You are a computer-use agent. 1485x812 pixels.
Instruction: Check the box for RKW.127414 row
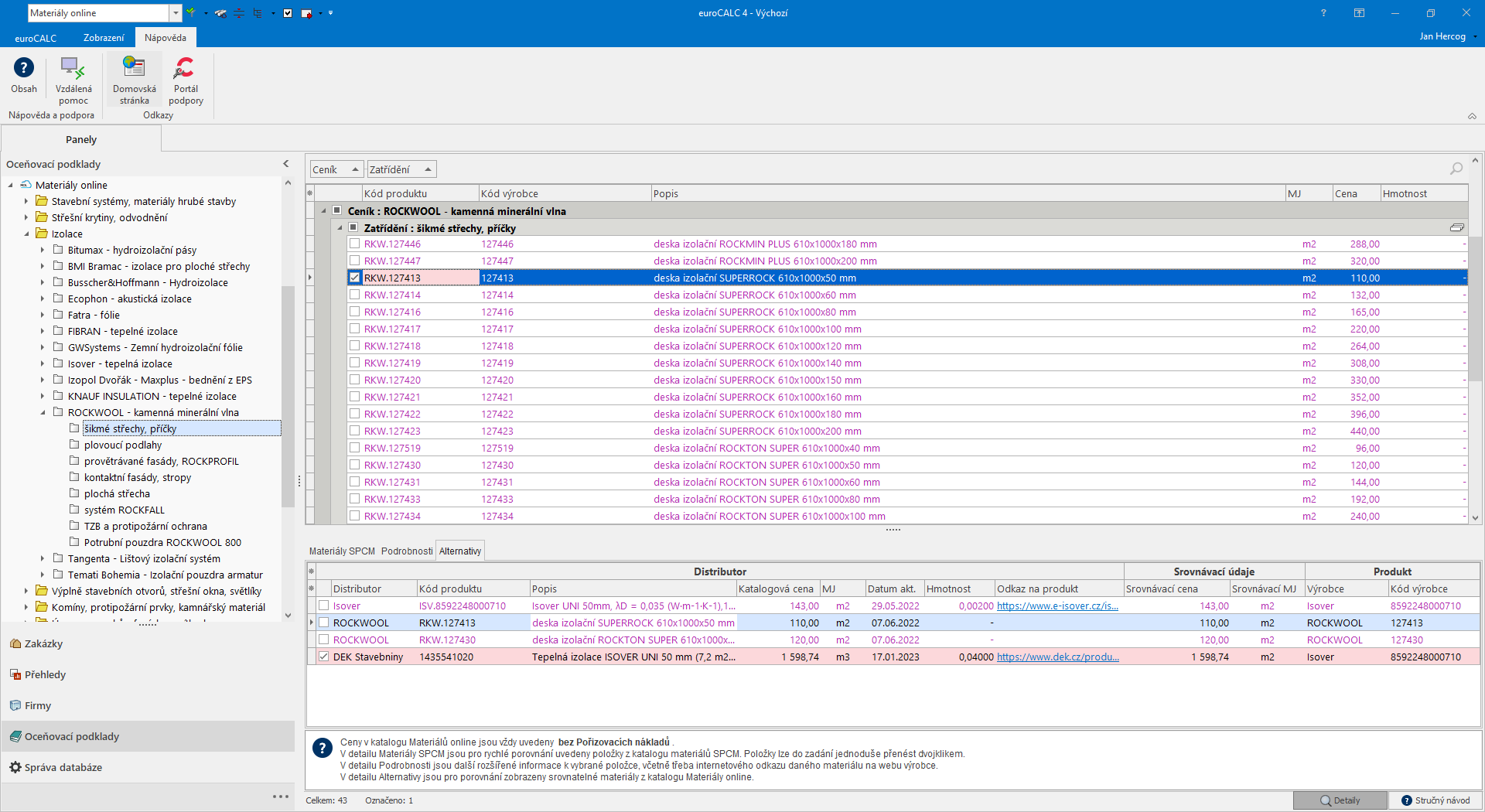(355, 295)
